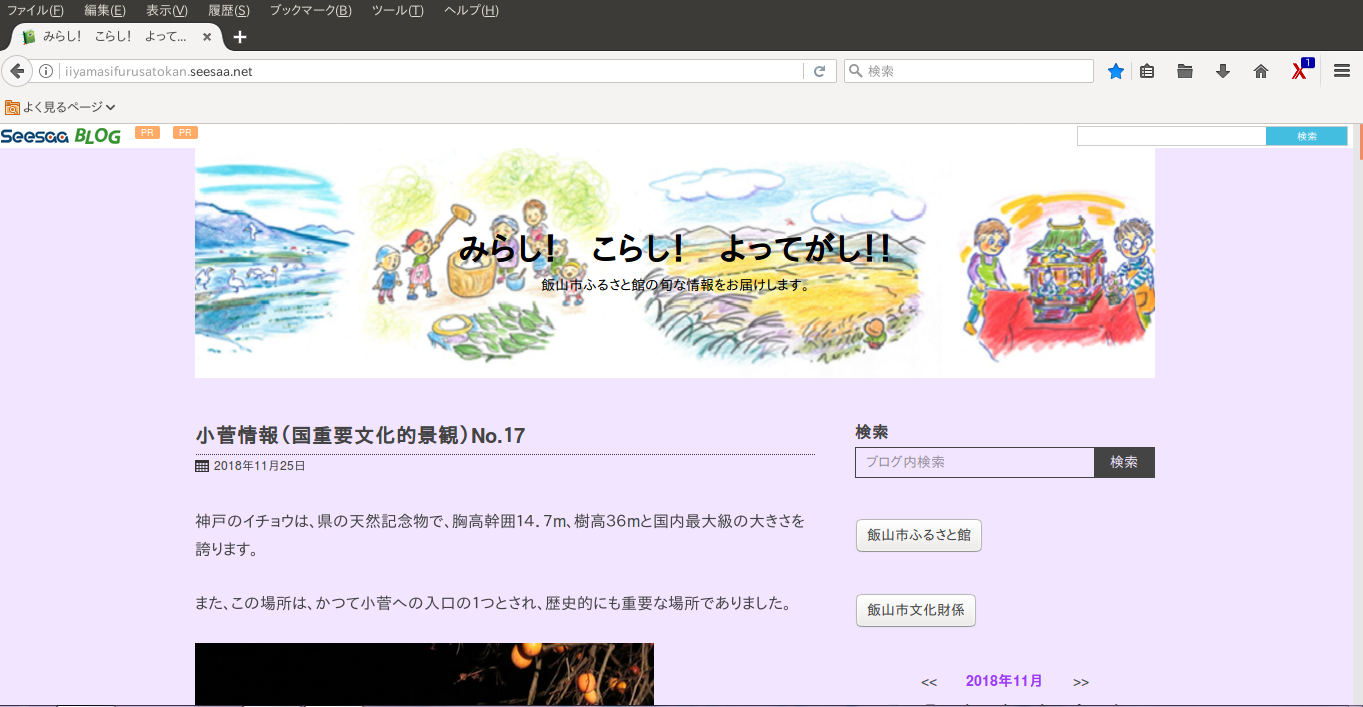Go back using the browser back arrow
The height and width of the screenshot is (707, 1363).
(x=17, y=71)
